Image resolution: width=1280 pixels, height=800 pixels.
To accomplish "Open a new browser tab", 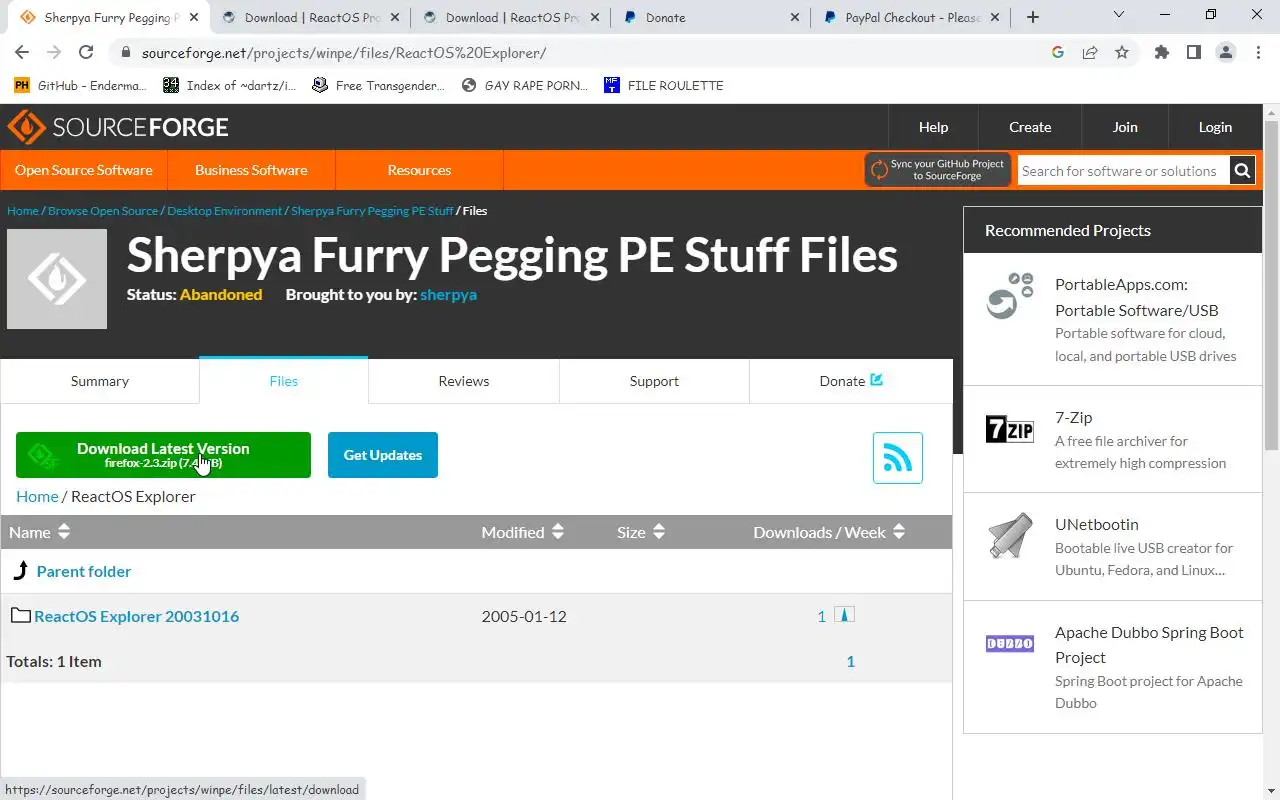I will pos(1033,17).
